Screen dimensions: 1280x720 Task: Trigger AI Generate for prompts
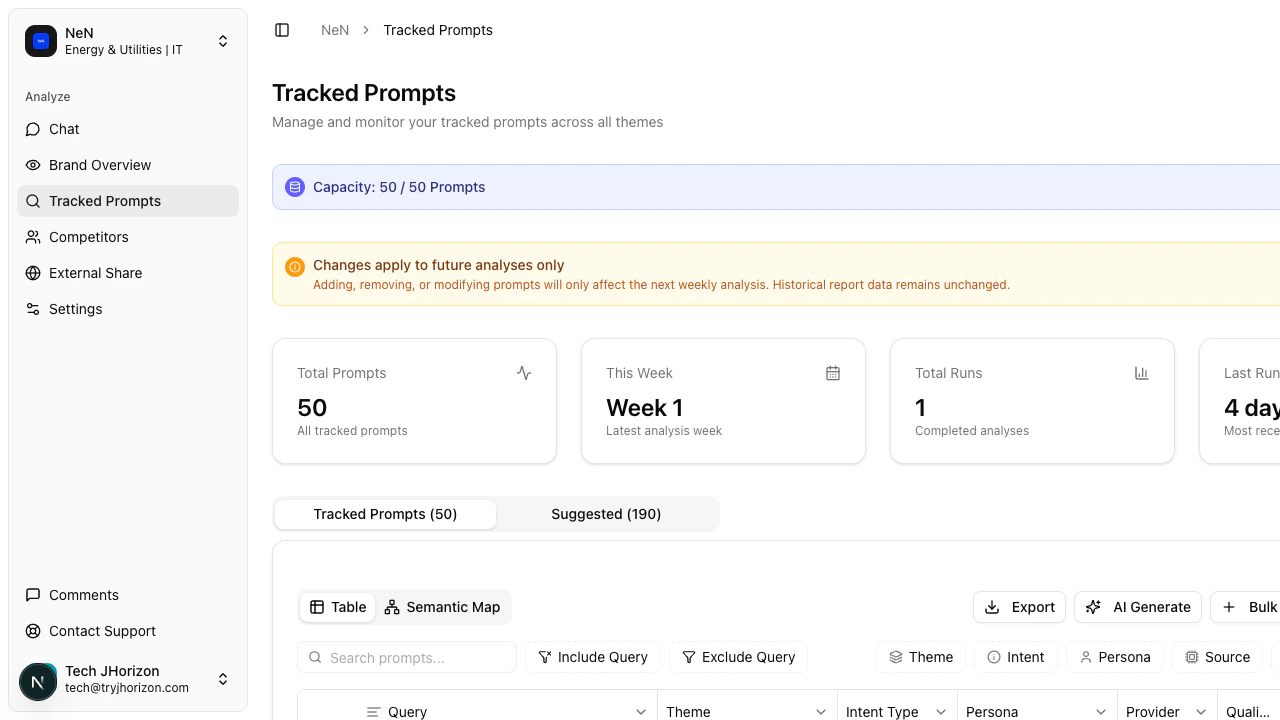[1137, 607]
